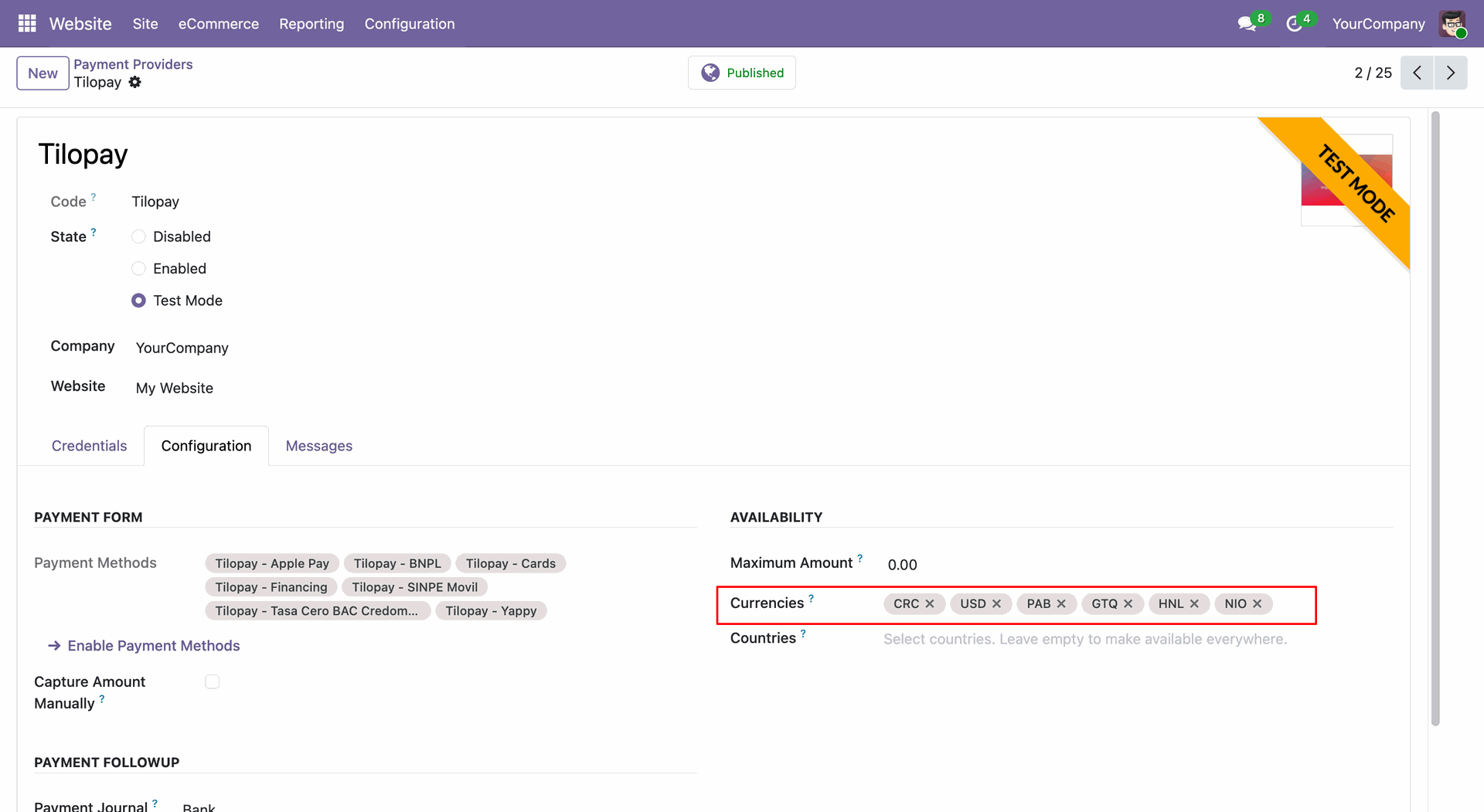Edit the Maximum Amount value
Viewport: 1484px width, 812px height.
[902, 565]
